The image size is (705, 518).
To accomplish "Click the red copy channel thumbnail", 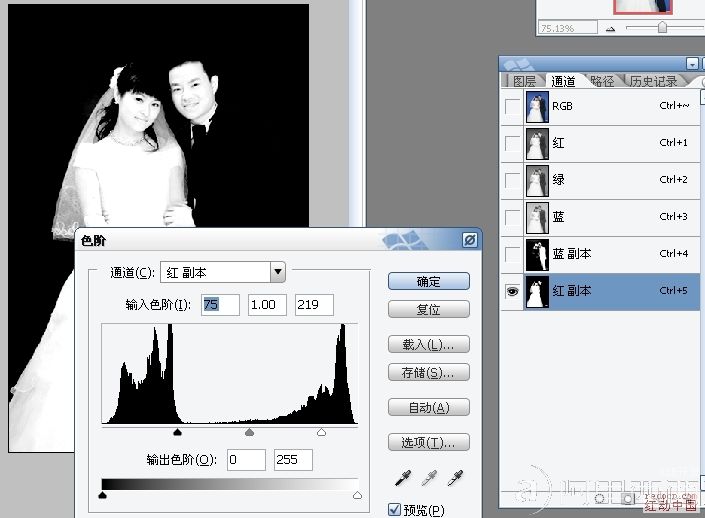I will tap(537, 291).
